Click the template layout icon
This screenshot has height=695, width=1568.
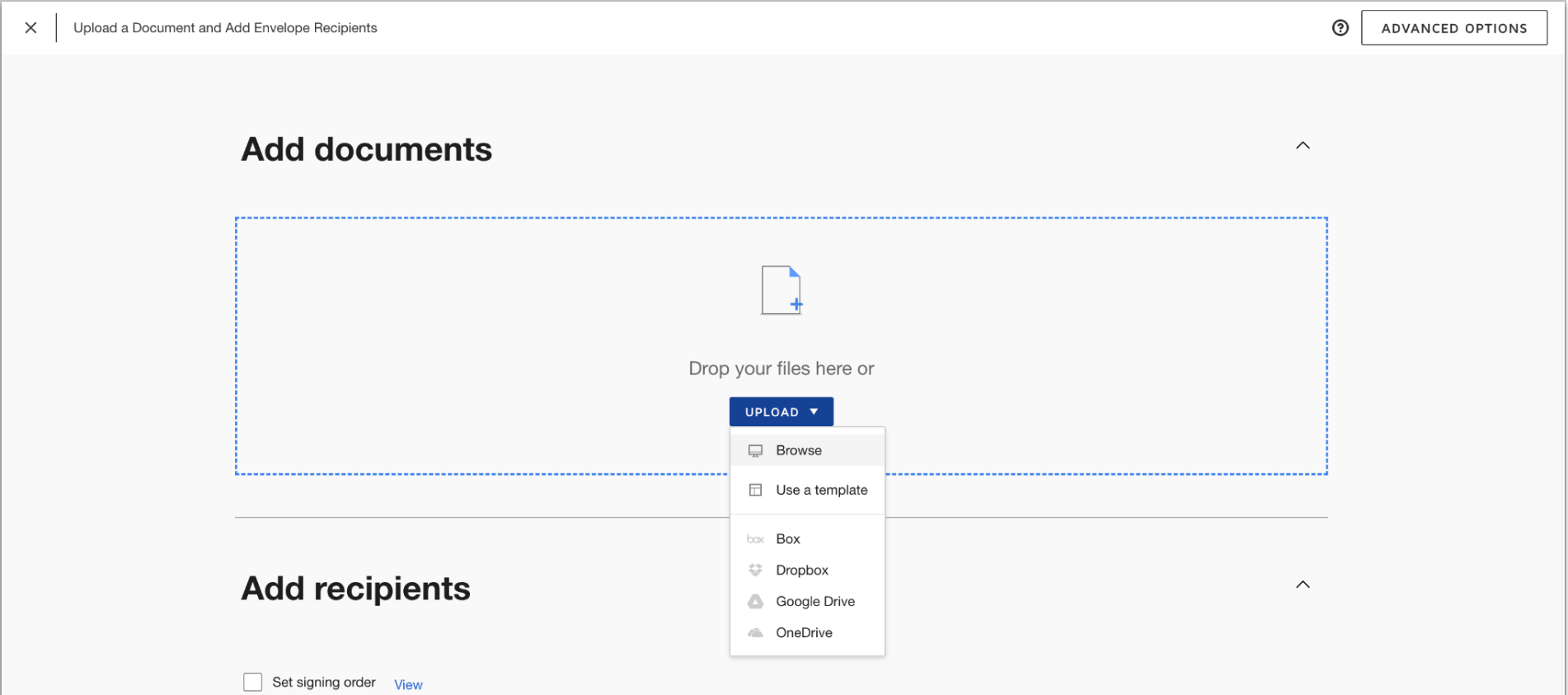pos(755,491)
